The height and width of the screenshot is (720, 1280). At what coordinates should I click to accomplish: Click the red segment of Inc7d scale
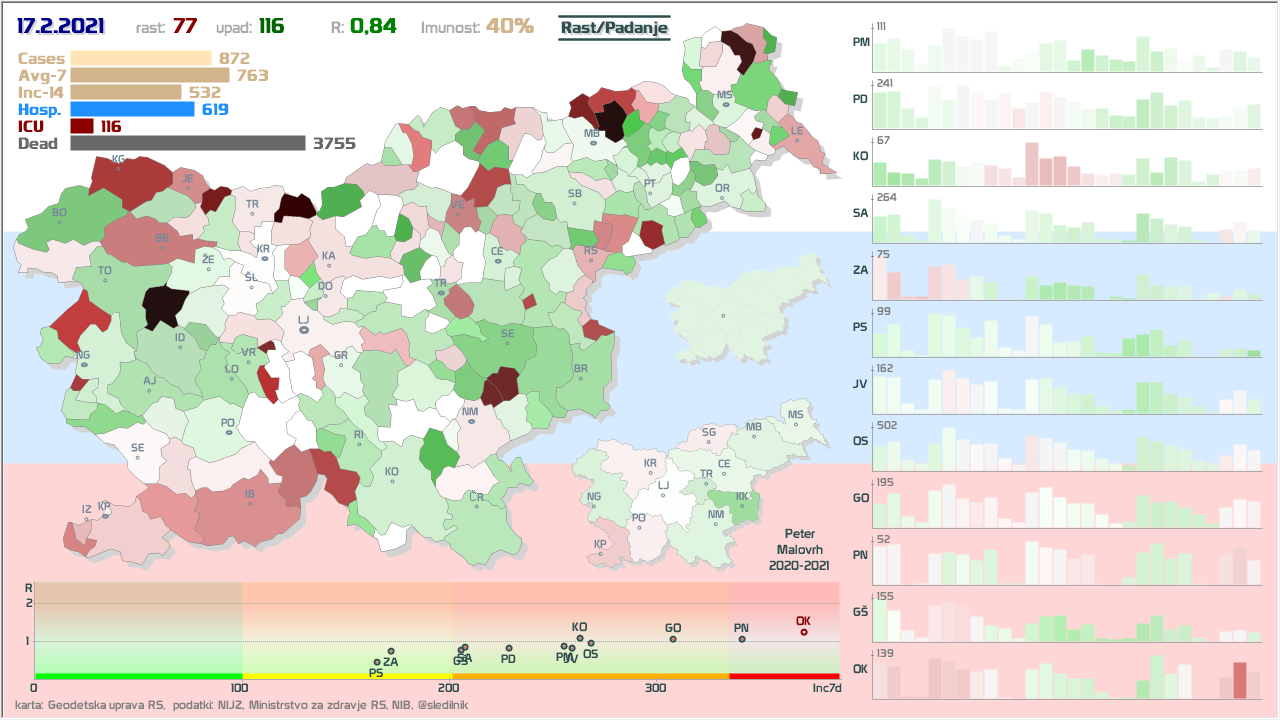[784, 677]
